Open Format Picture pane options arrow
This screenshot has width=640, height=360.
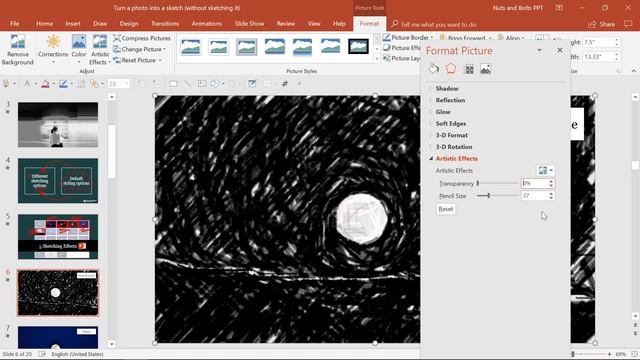click(x=539, y=50)
